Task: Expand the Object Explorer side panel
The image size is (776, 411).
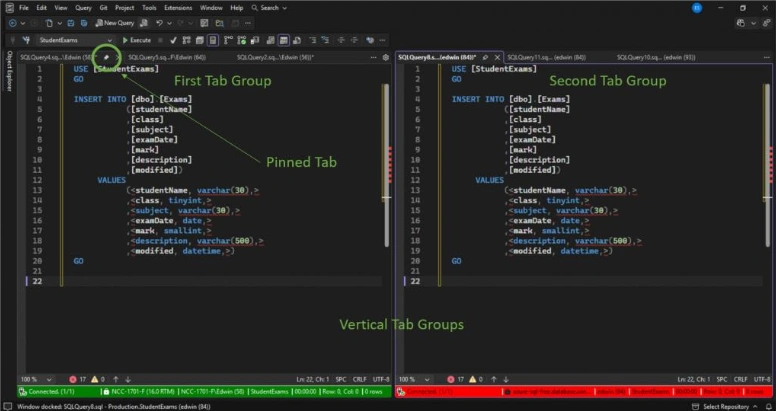Action: point(9,71)
